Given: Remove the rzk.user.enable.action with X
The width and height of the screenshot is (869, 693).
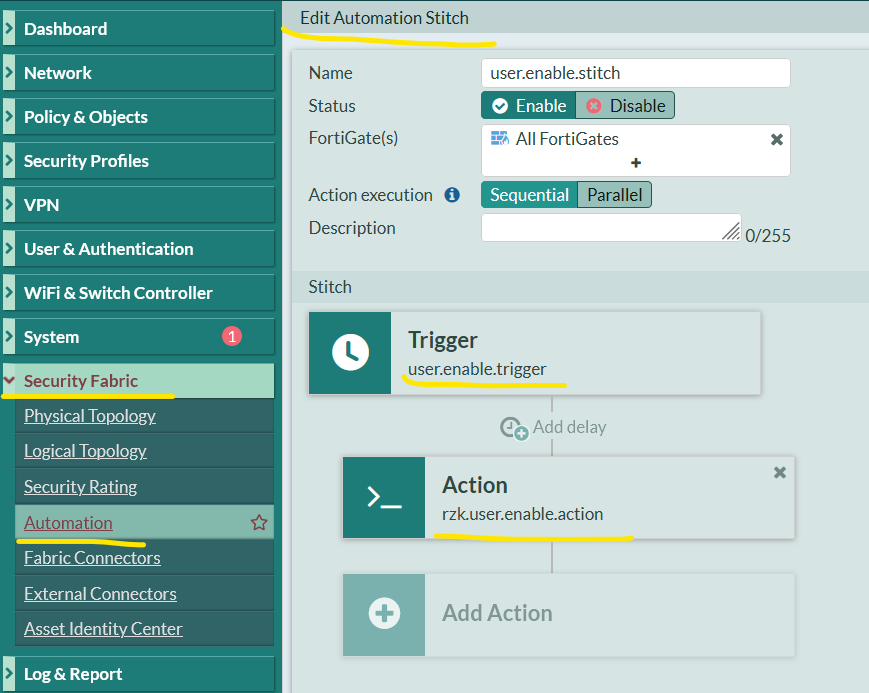Looking at the screenshot, I should 780,472.
